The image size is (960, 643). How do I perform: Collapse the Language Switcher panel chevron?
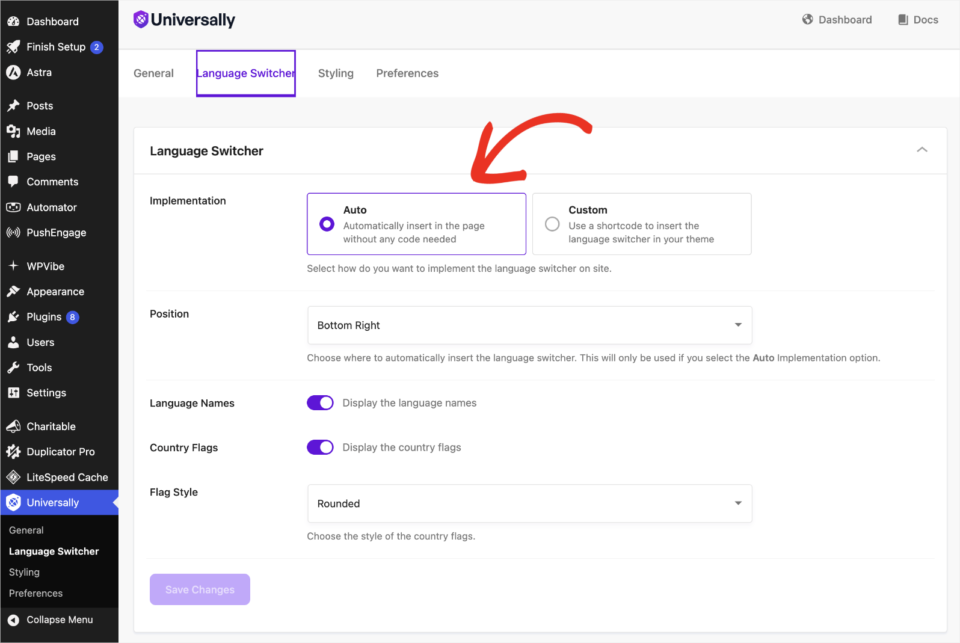(922, 150)
